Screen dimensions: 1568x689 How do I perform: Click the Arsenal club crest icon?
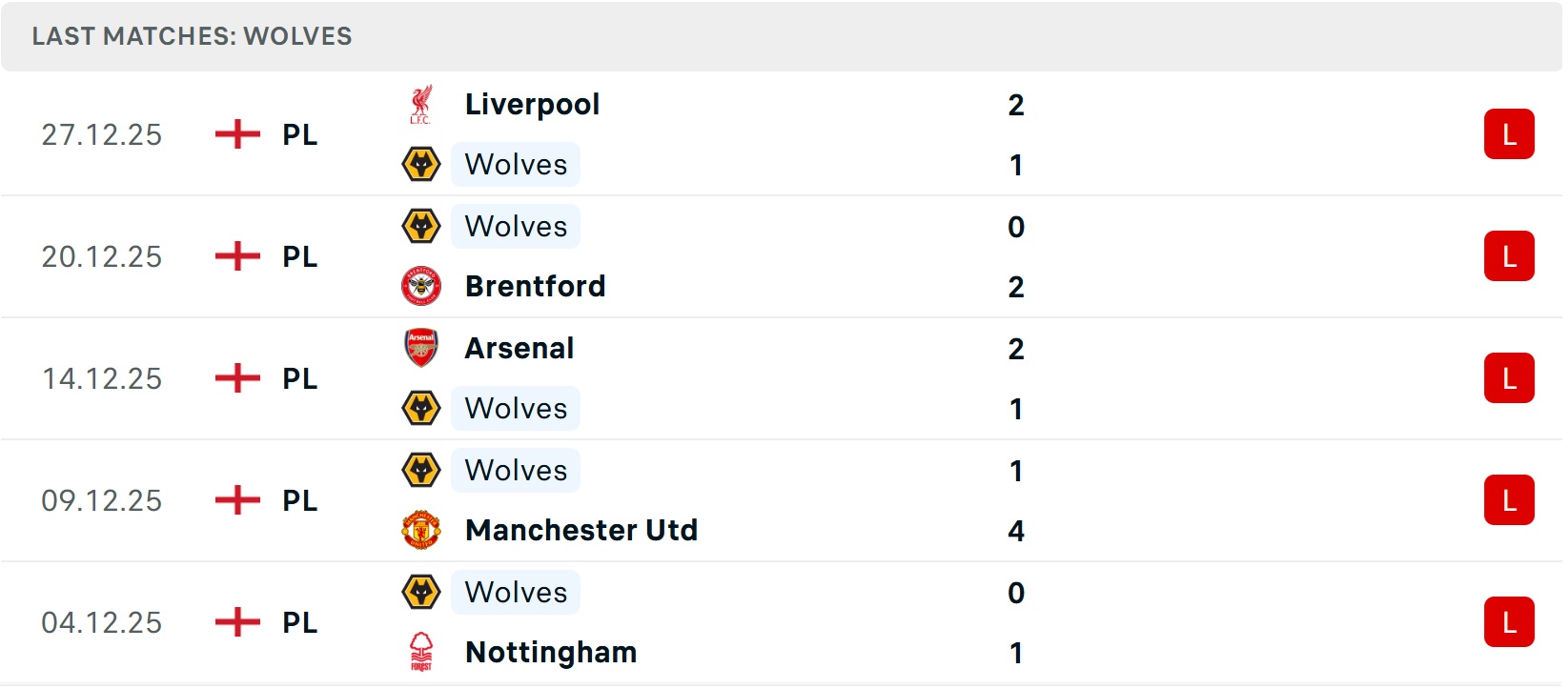(420, 348)
